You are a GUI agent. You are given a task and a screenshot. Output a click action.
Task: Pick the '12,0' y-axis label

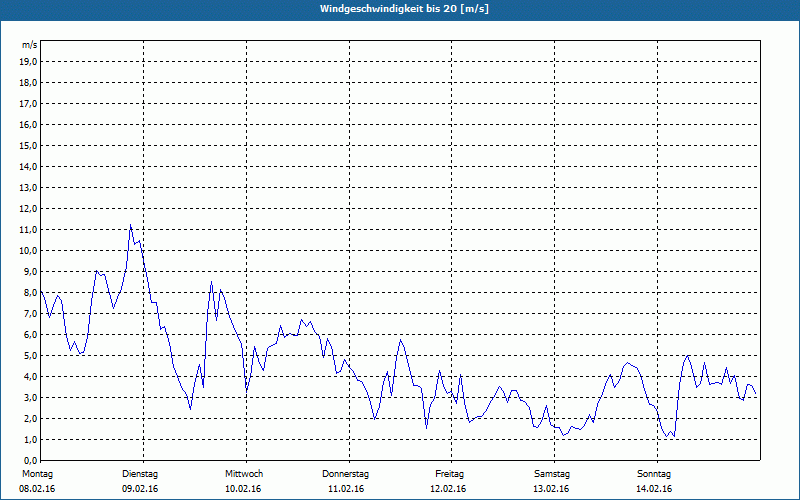28,209
